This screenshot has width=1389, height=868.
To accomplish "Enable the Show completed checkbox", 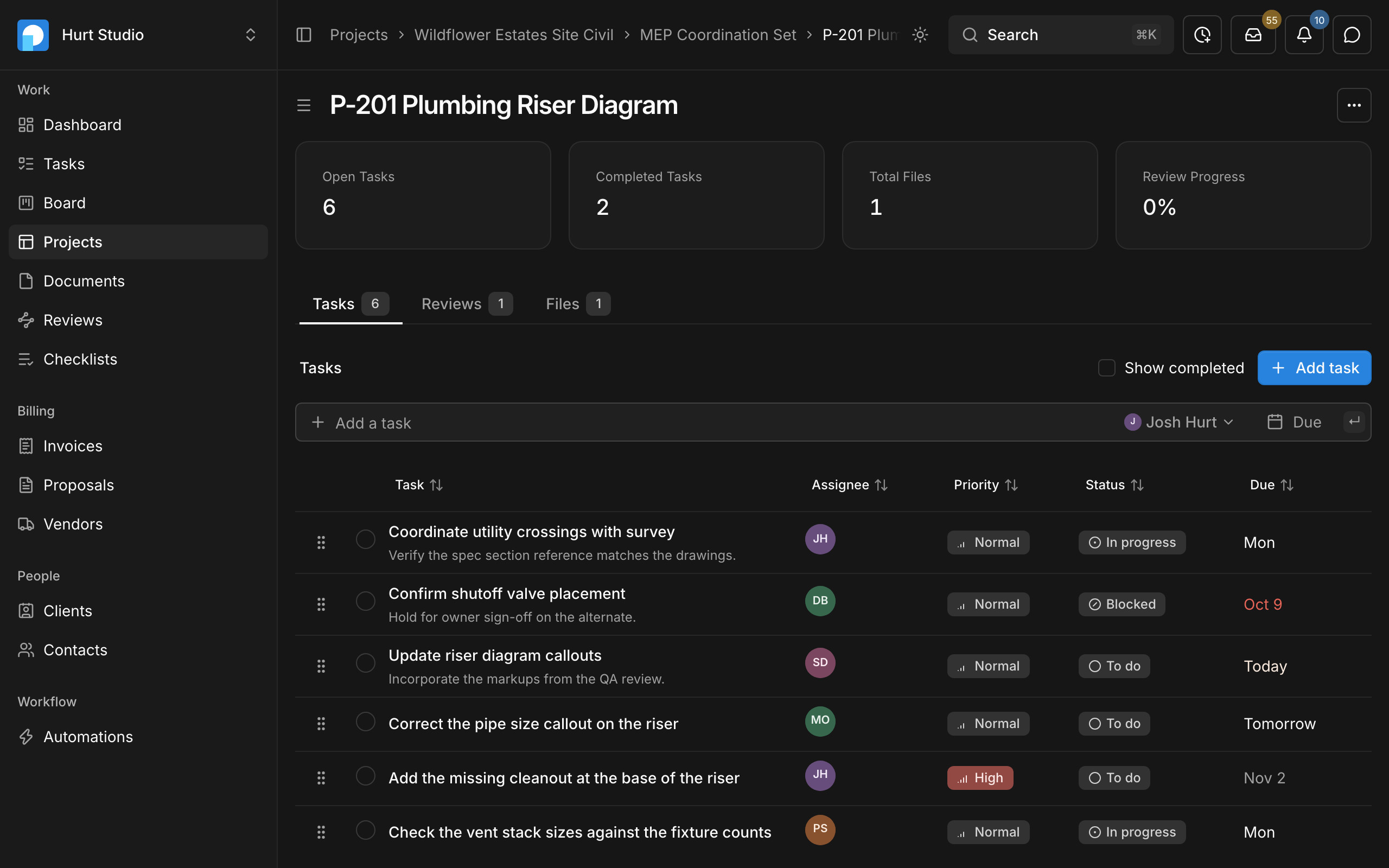I will (1106, 368).
